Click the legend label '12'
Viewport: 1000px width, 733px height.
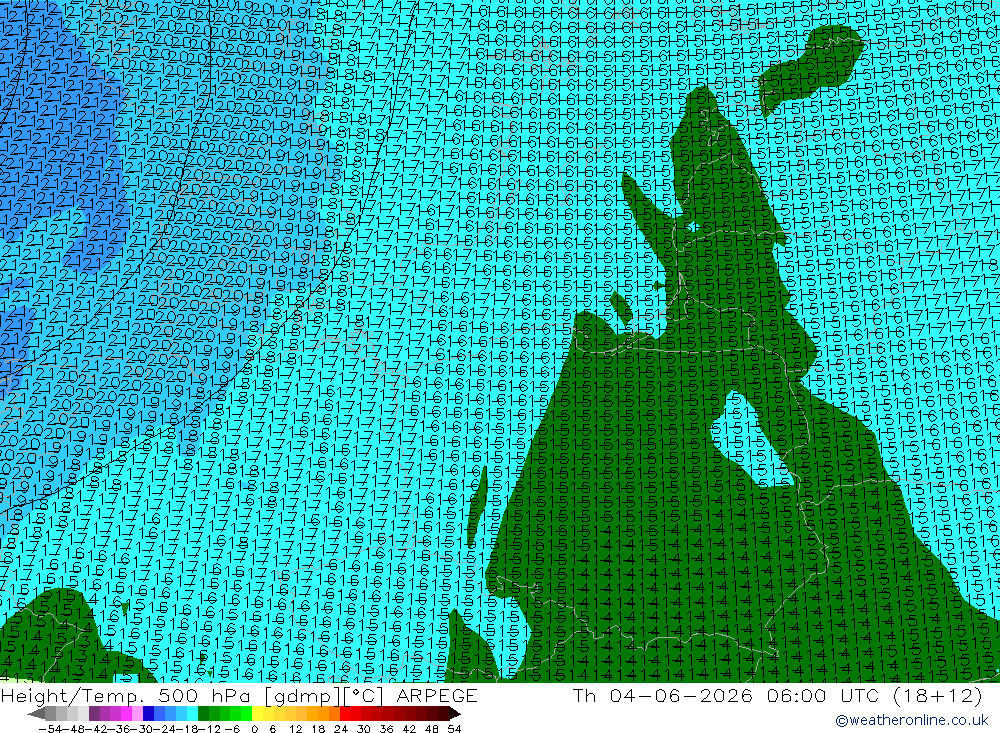click(x=295, y=729)
